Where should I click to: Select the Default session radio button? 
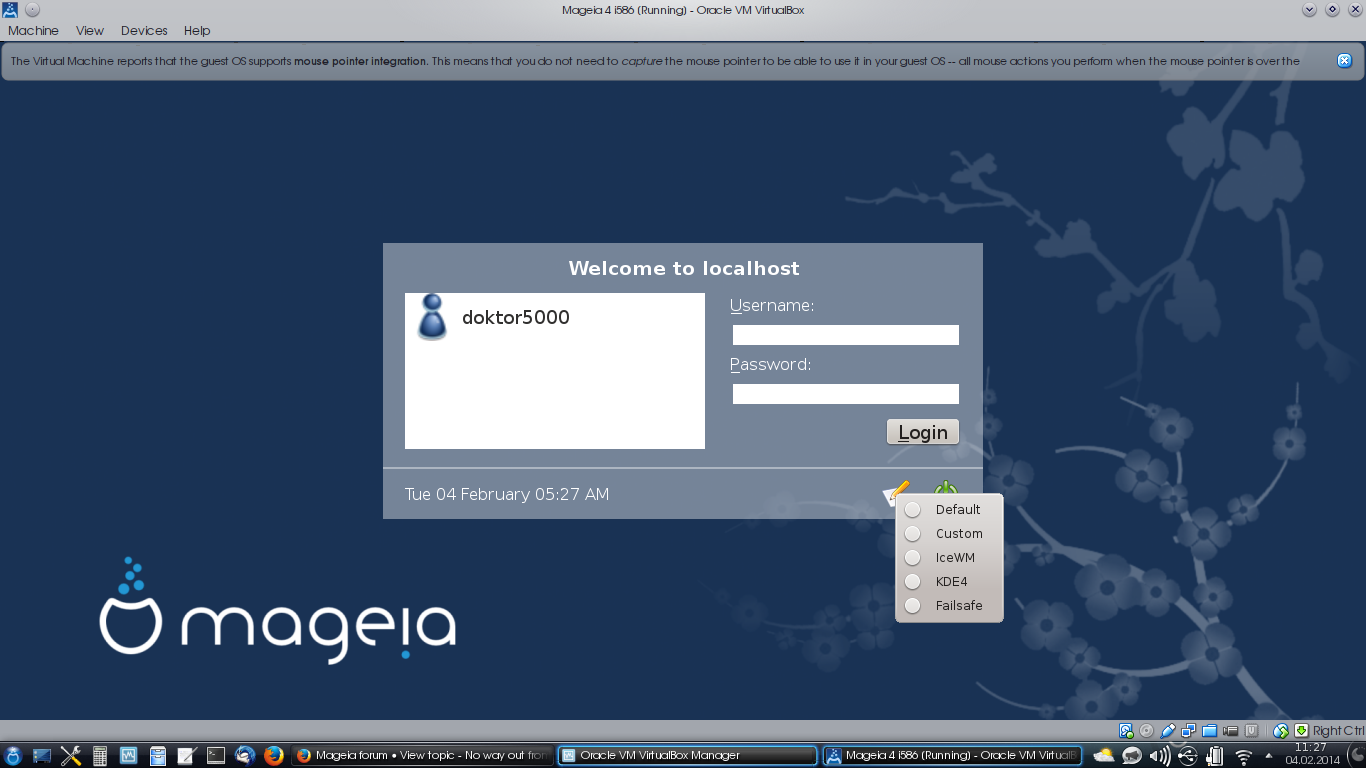[913, 510]
